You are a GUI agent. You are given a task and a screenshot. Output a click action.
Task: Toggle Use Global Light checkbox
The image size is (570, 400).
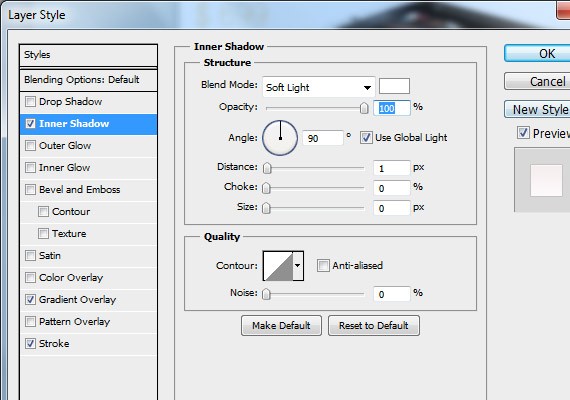pos(366,138)
